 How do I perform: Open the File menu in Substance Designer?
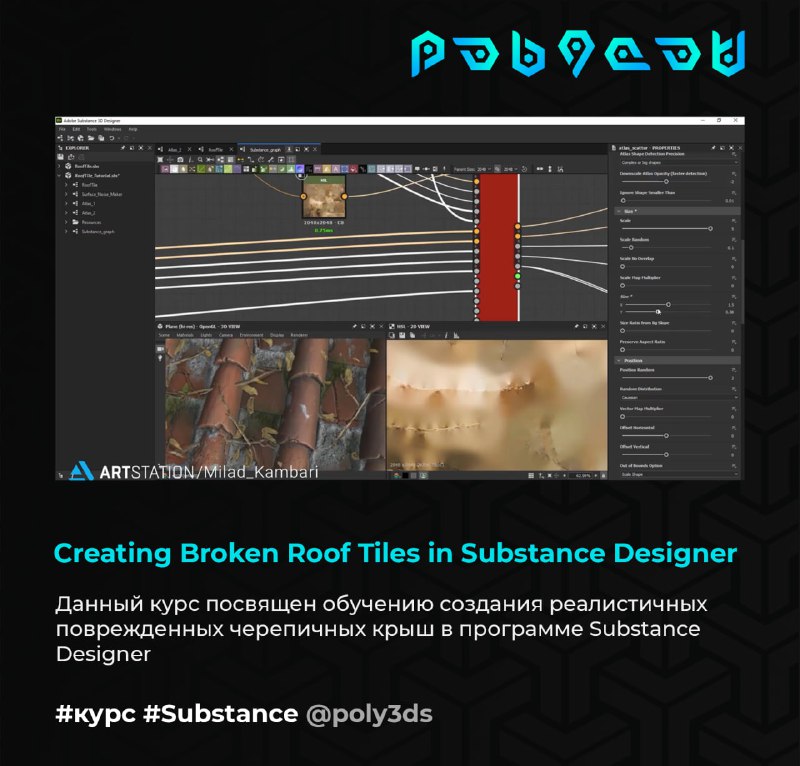(x=62, y=129)
